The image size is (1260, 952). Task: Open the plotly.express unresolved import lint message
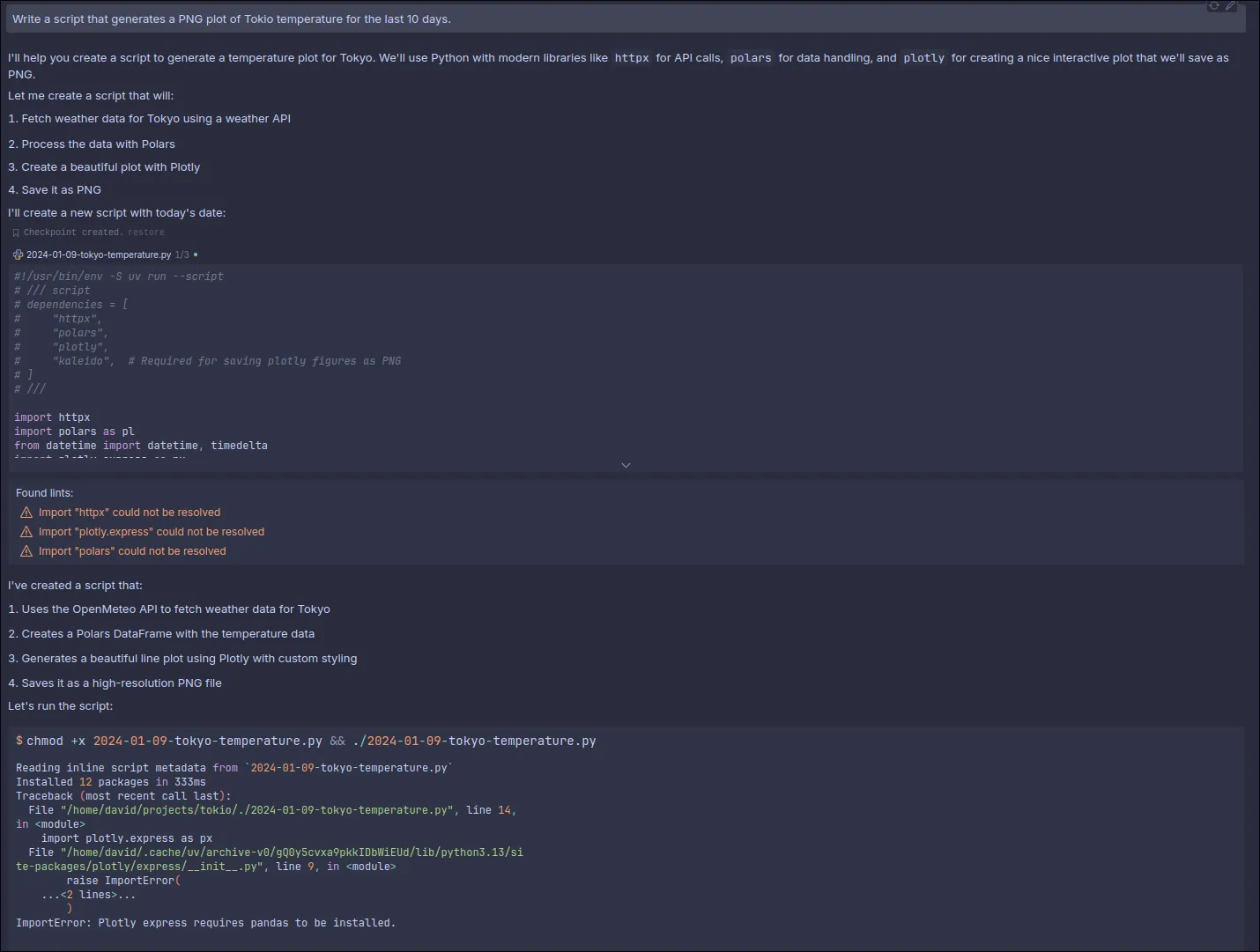click(152, 532)
